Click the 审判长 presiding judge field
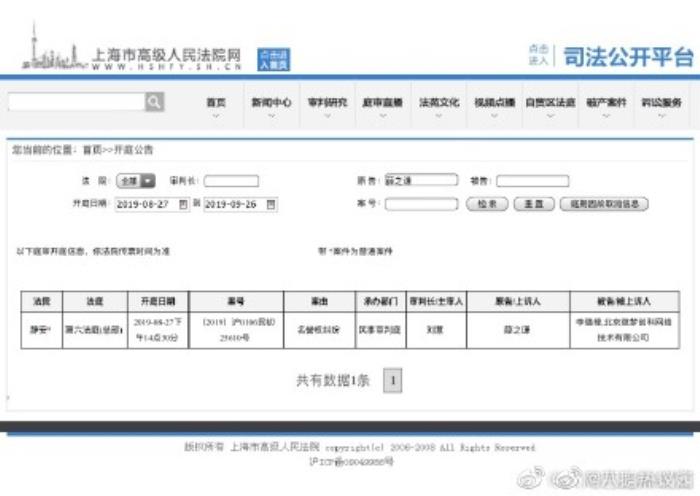The width and height of the screenshot is (700, 496). [231, 182]
